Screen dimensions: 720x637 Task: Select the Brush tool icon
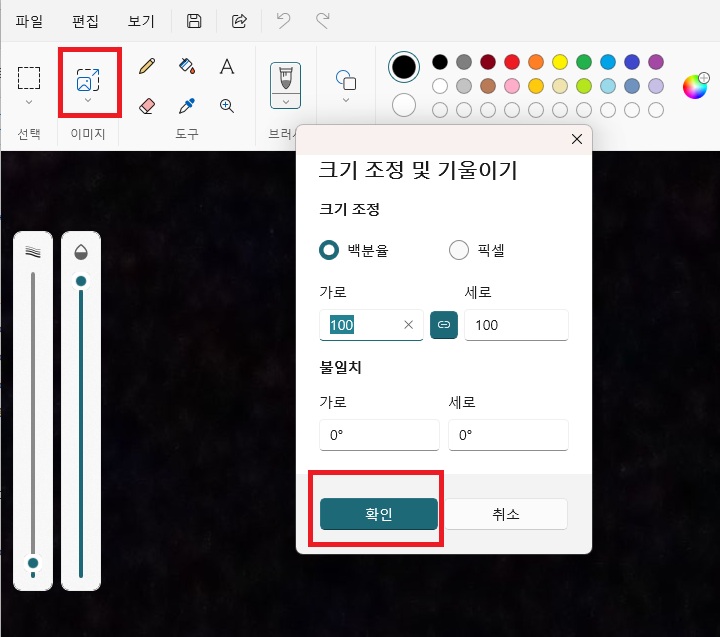pos(286,78)
